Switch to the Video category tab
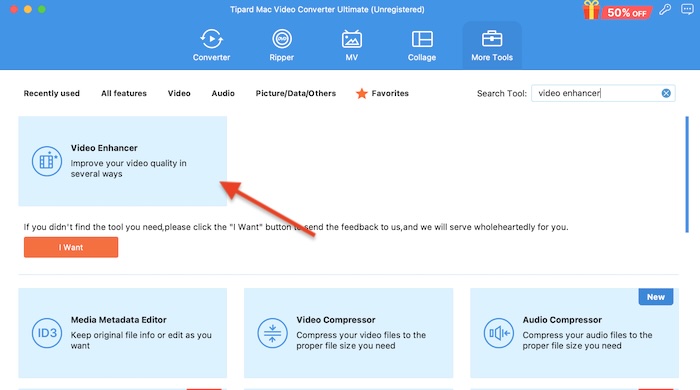Viewport: 700px width, 390px height. point(179,93)
